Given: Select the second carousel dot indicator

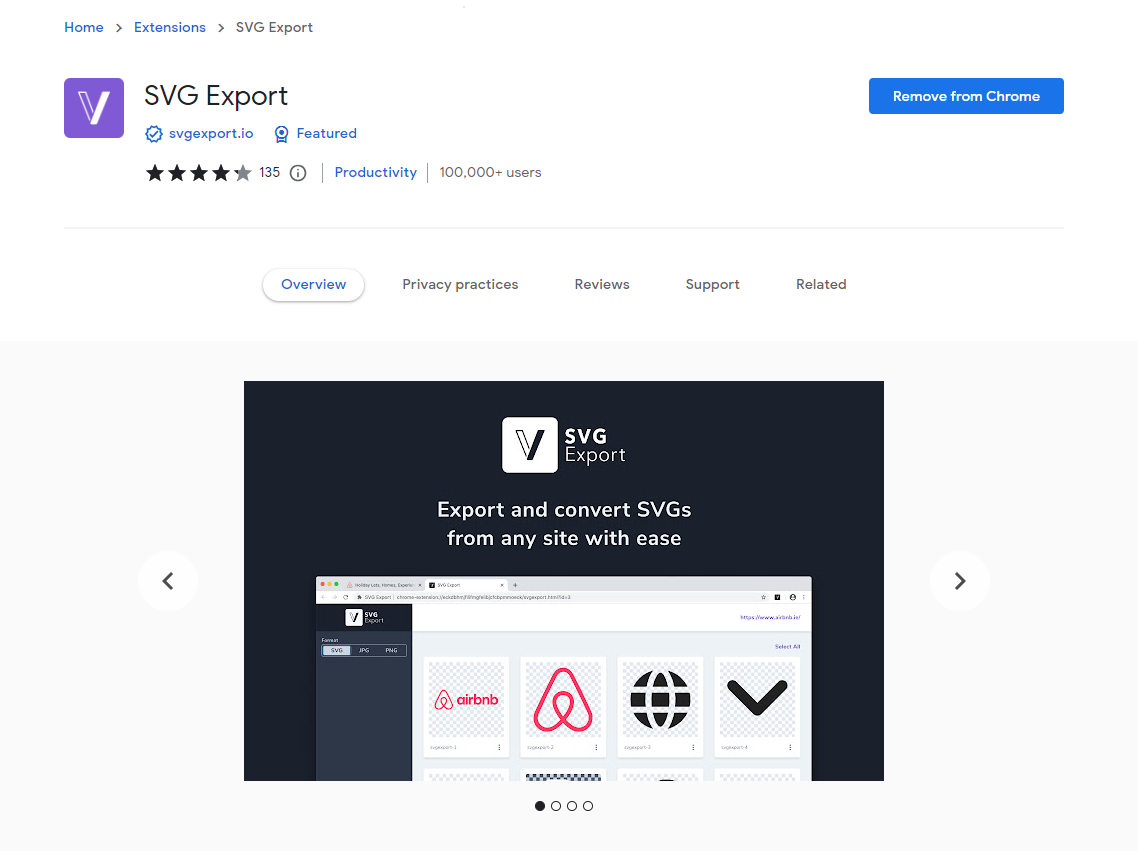Looking at the screenshot, I should 555,806.
